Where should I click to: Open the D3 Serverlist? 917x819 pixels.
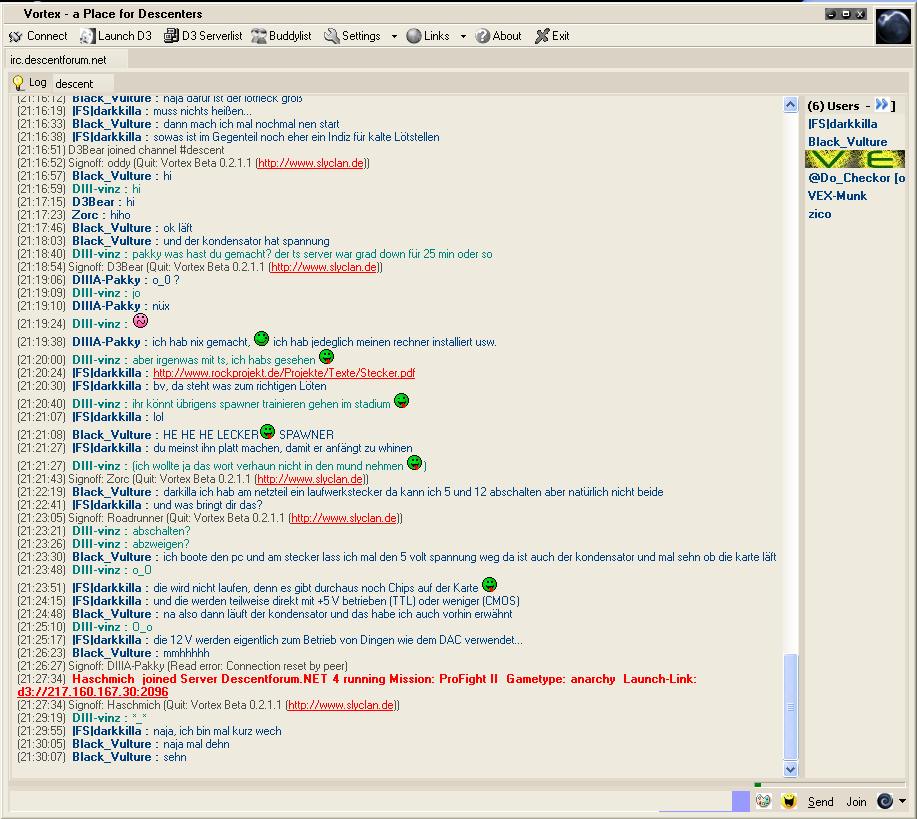204,36
